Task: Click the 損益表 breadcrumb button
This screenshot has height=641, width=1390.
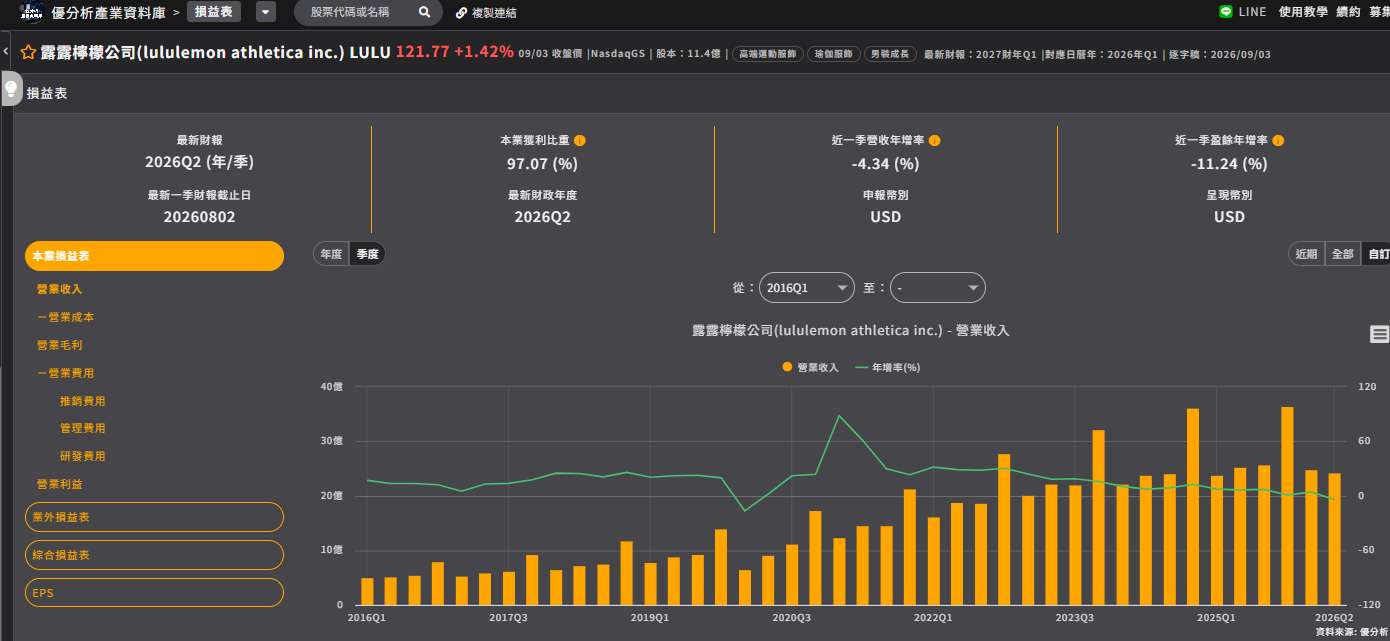Action: [x=213, y=12]
